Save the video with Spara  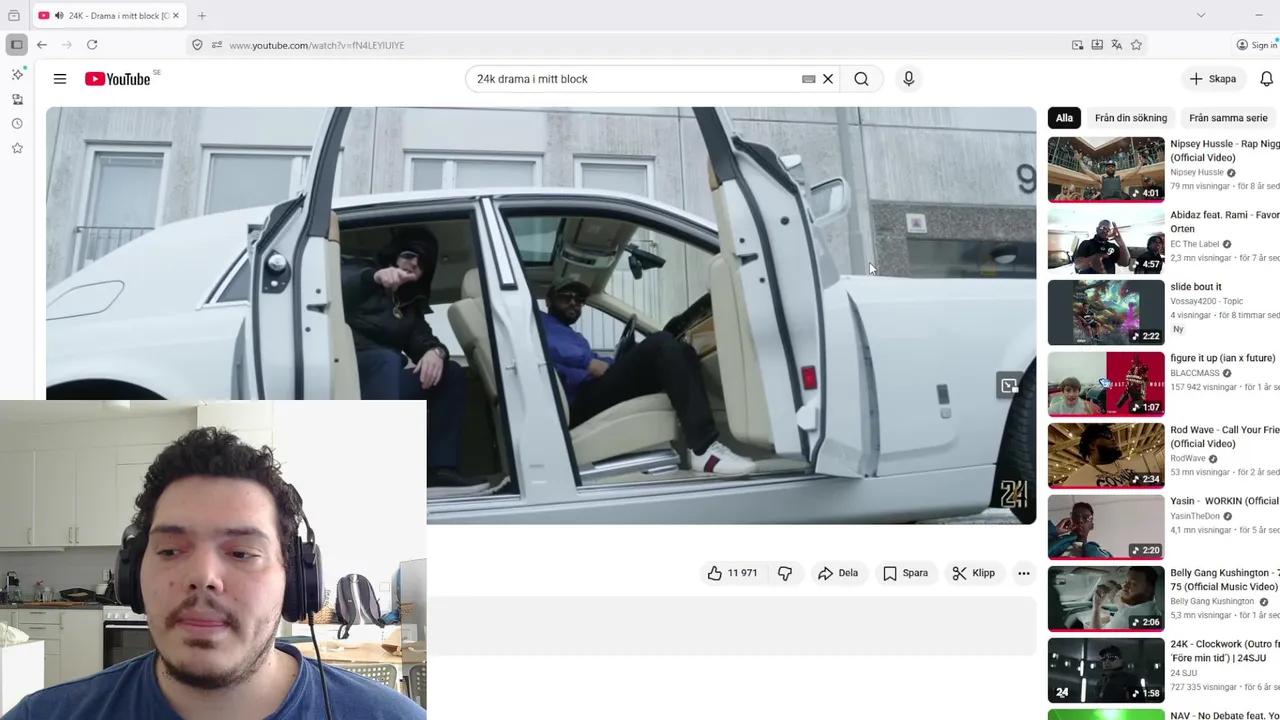(905, 573)
